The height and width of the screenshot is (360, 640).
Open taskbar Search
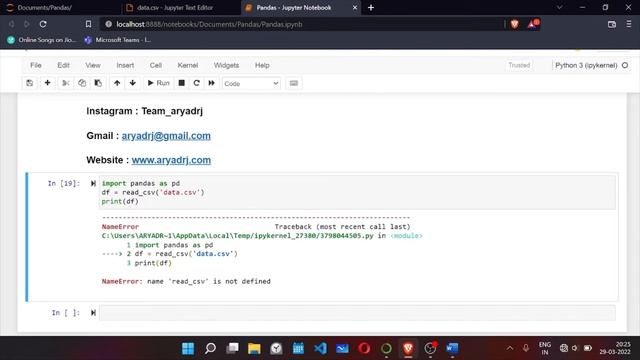tap(210, 348)
